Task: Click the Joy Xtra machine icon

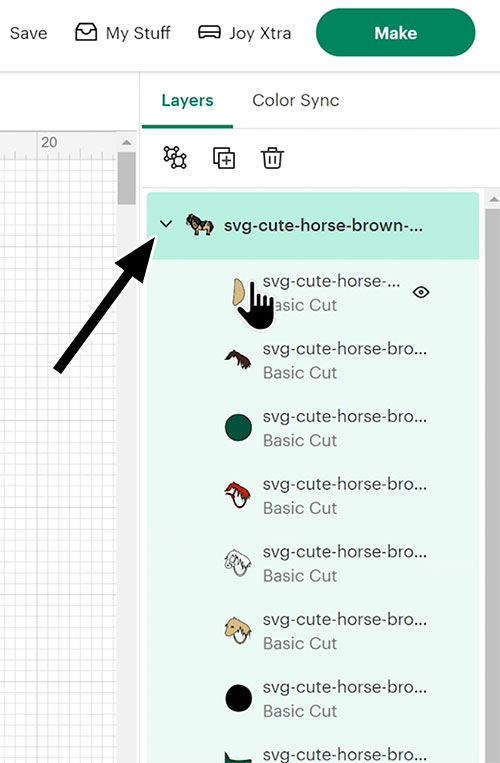Action: click(x=210, y=32)
